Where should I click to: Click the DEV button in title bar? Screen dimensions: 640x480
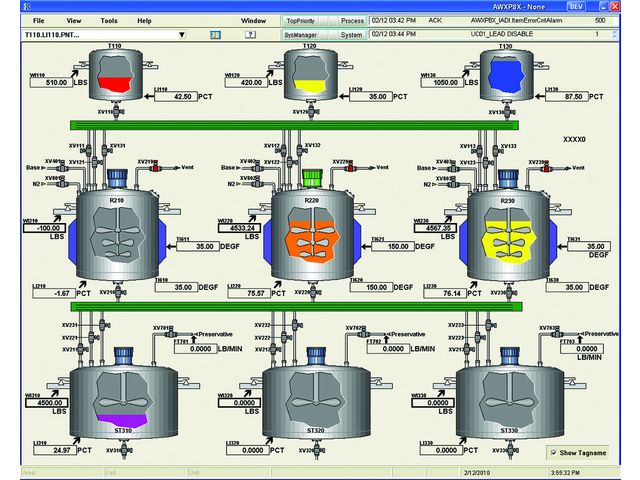tap(576, 7)
